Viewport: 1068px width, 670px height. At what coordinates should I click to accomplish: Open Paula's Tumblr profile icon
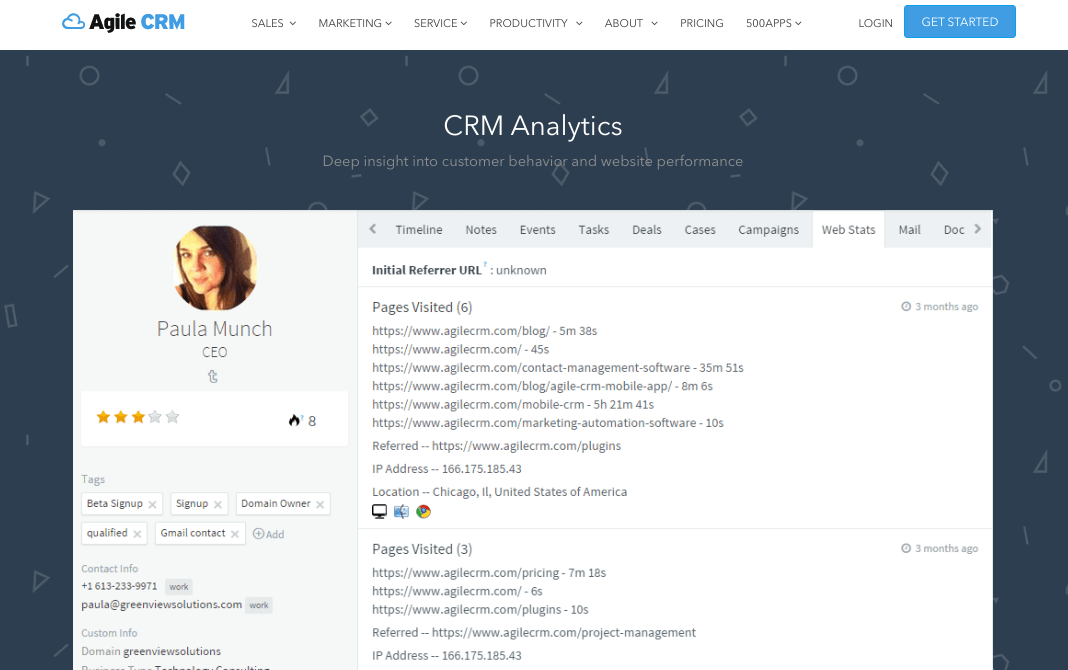coord(213,376)
